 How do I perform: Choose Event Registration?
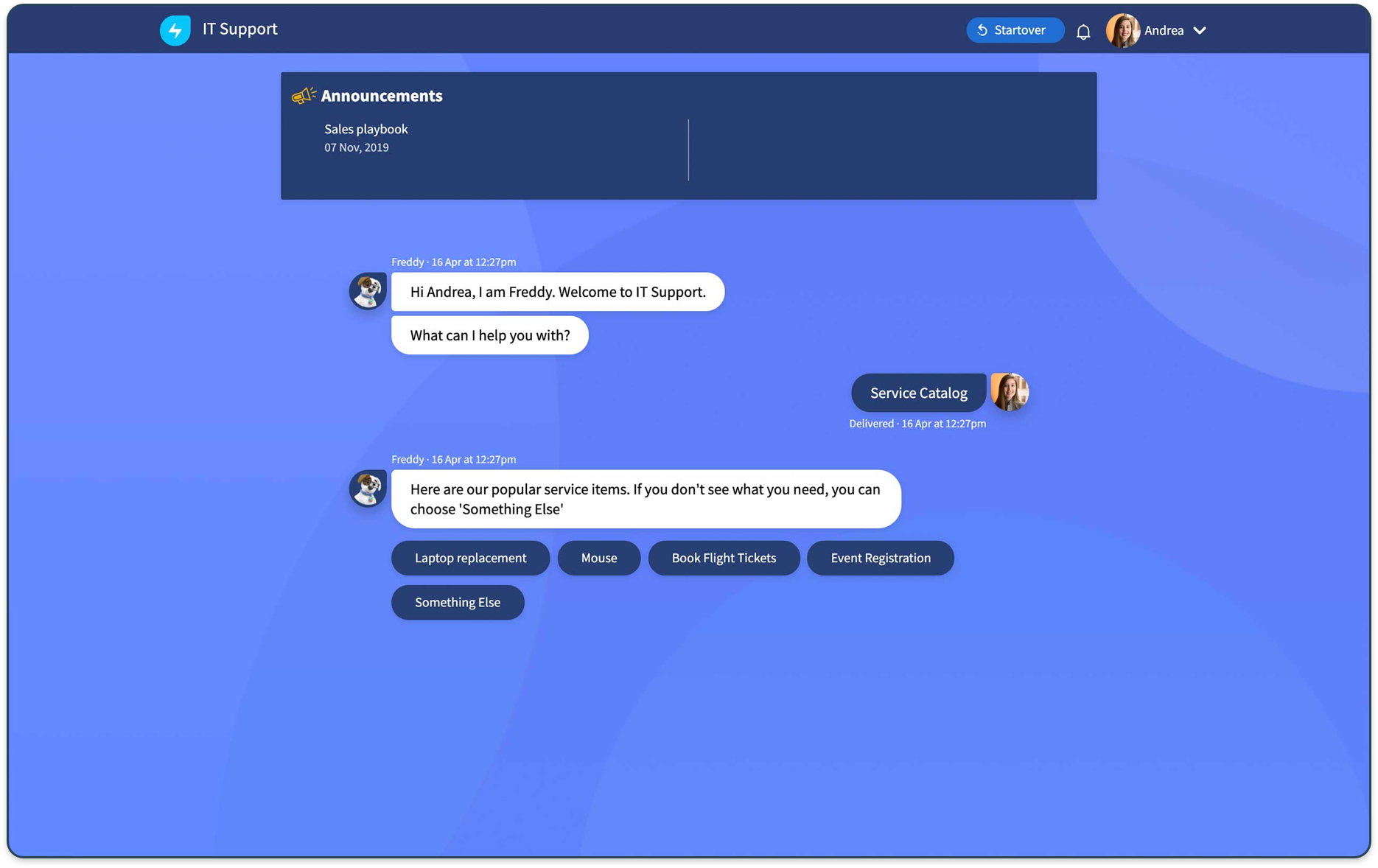tap(880, 558)
